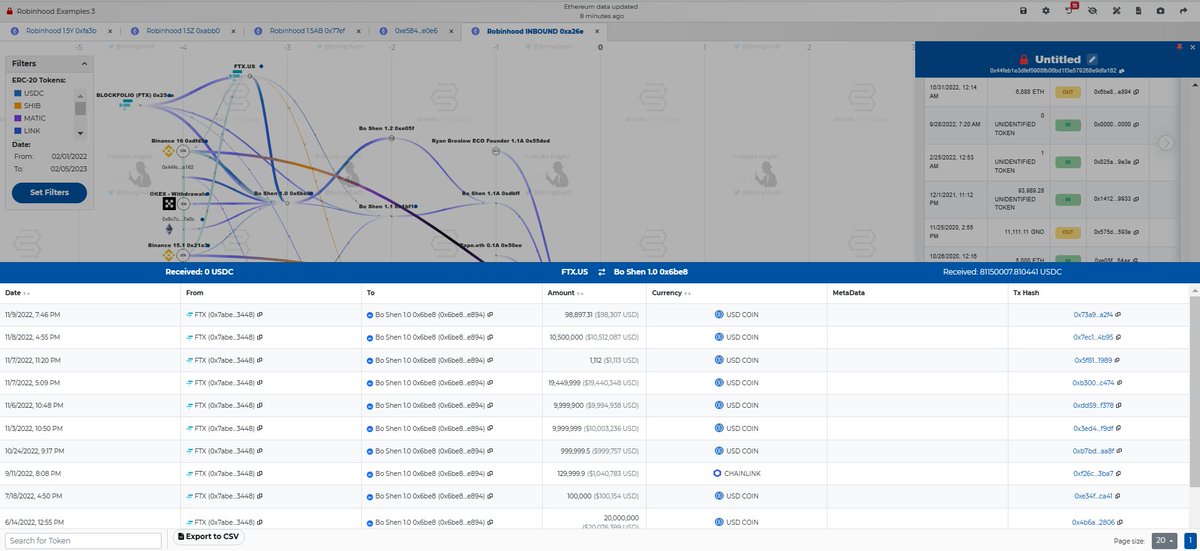Screen dimensions: 1200x551
Task: Click the swap direction arrows between FTX.US and Bo Shen
Action: point(601,271)
